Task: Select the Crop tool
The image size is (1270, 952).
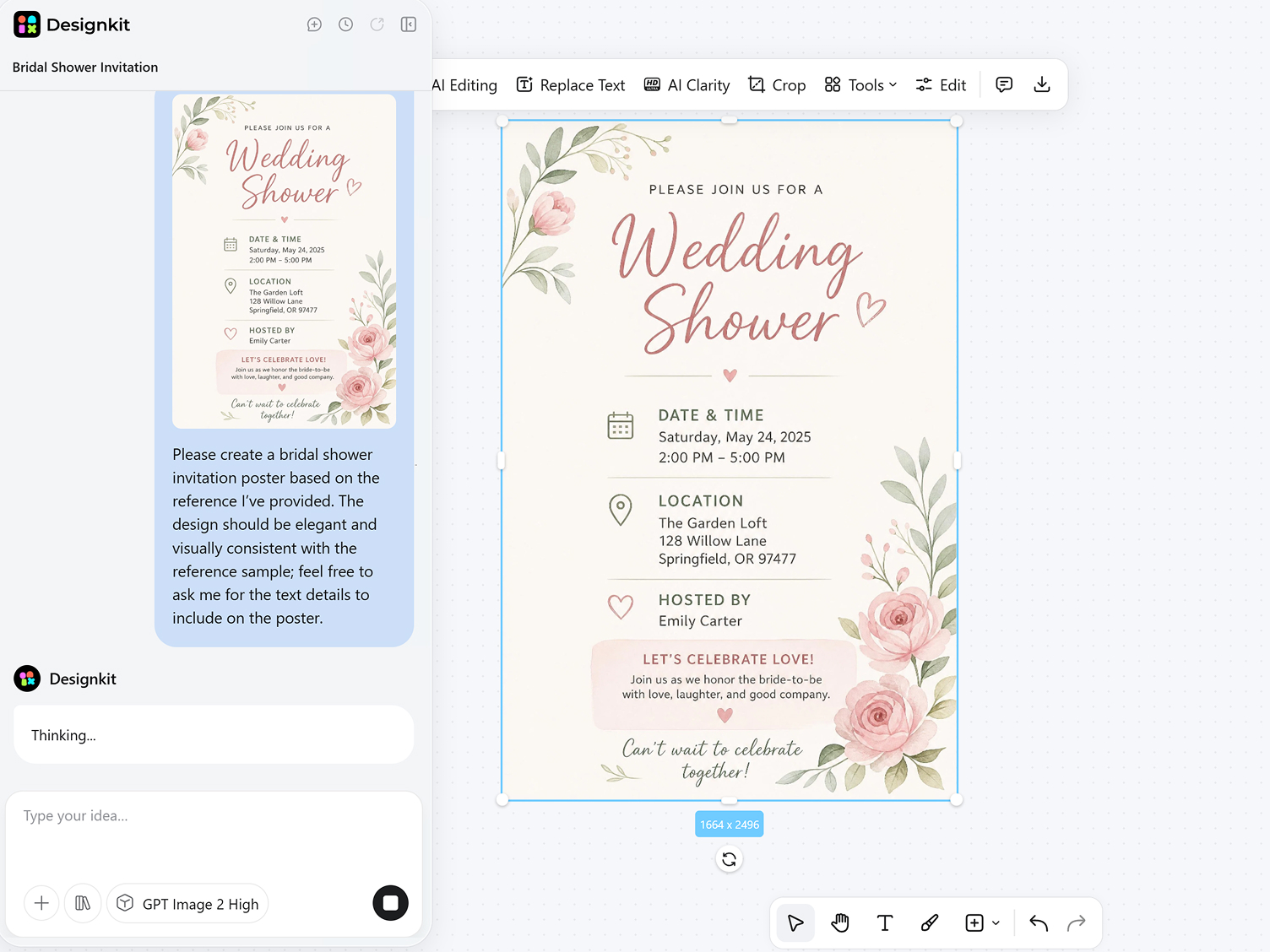Action: point(777,85)
